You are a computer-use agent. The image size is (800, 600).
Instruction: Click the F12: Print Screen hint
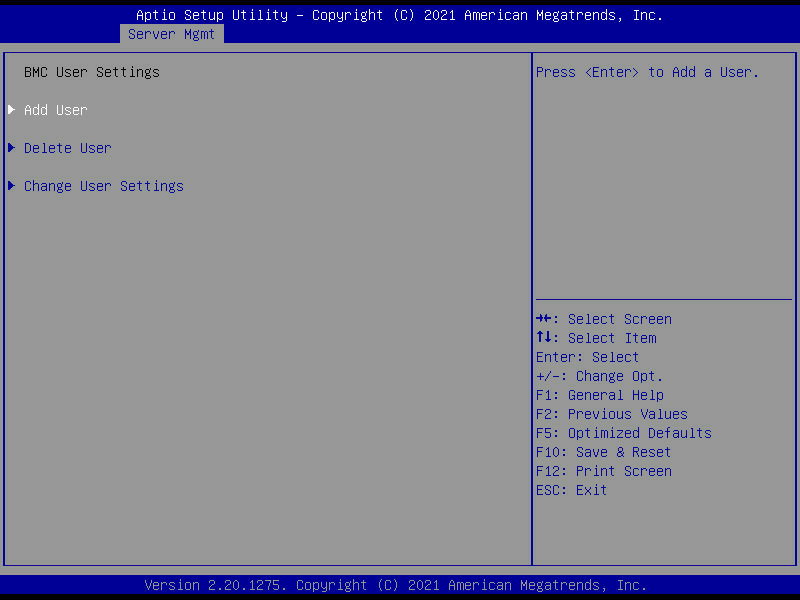(603, 471)
